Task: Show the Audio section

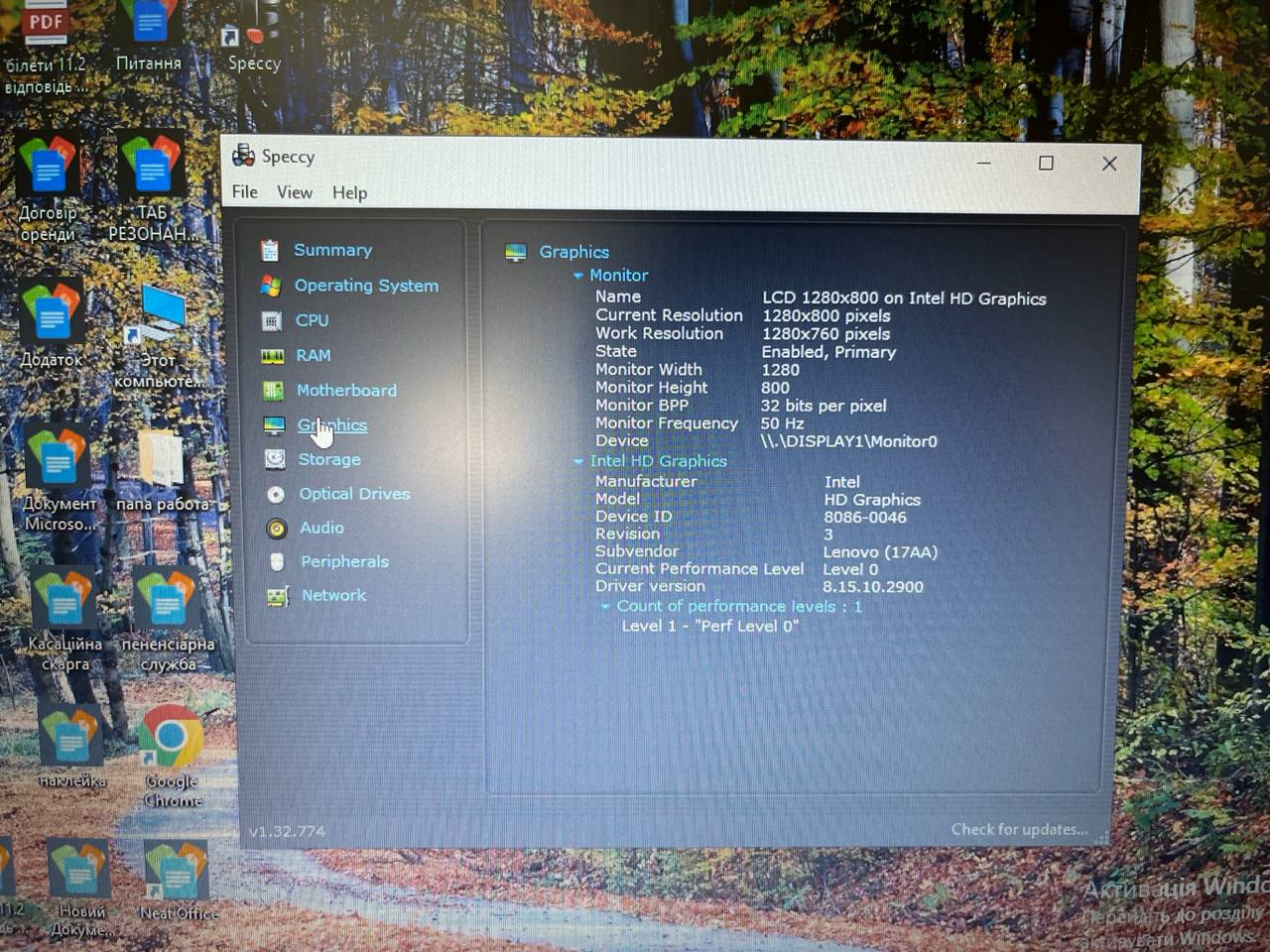Action: [321, 529]
